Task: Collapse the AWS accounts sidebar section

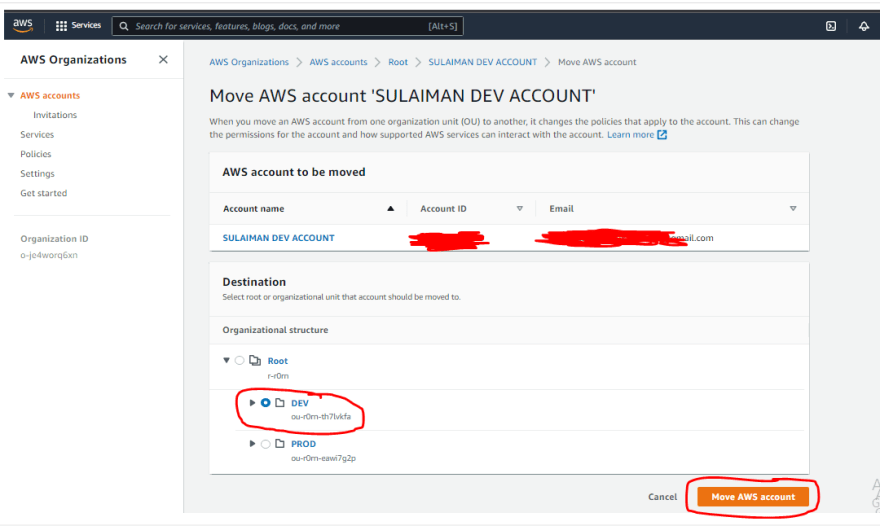Action: pyautogui.click(x=11, y=95)
